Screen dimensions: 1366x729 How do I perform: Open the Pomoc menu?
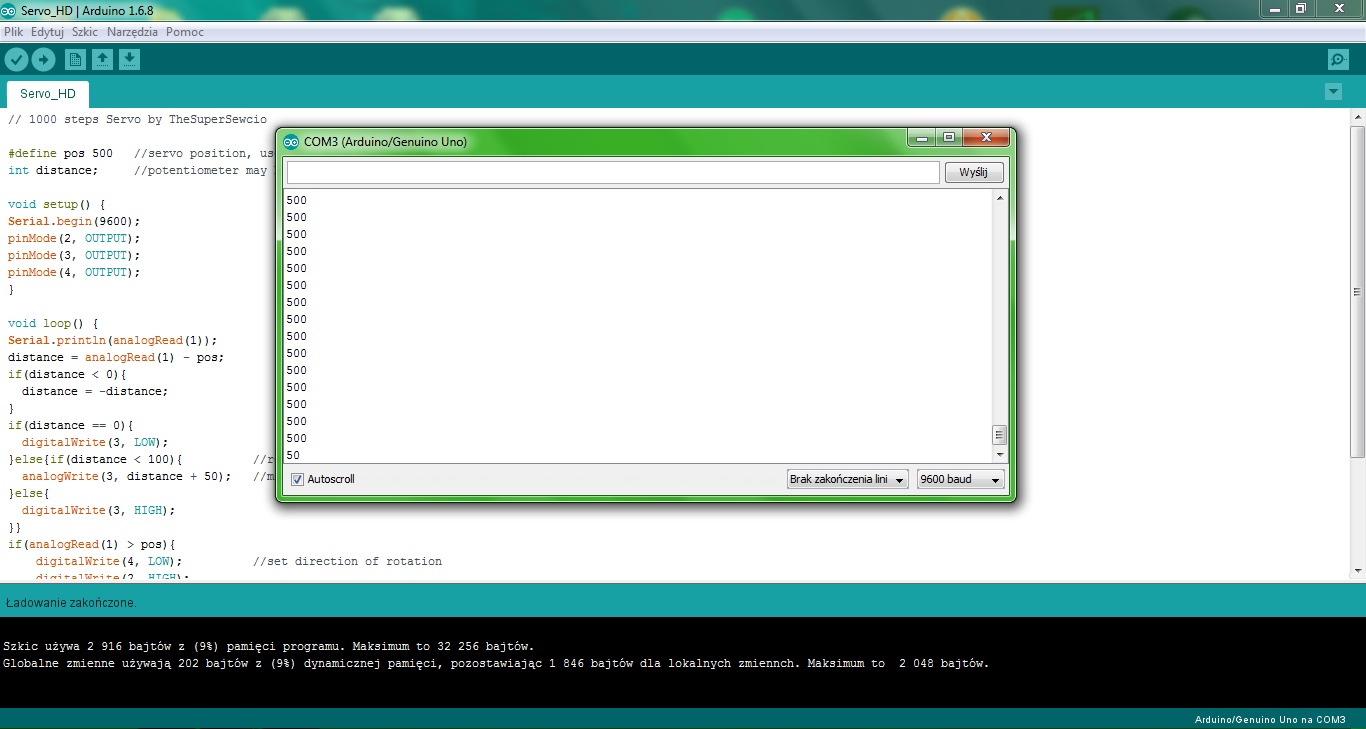tap(185, 32)
